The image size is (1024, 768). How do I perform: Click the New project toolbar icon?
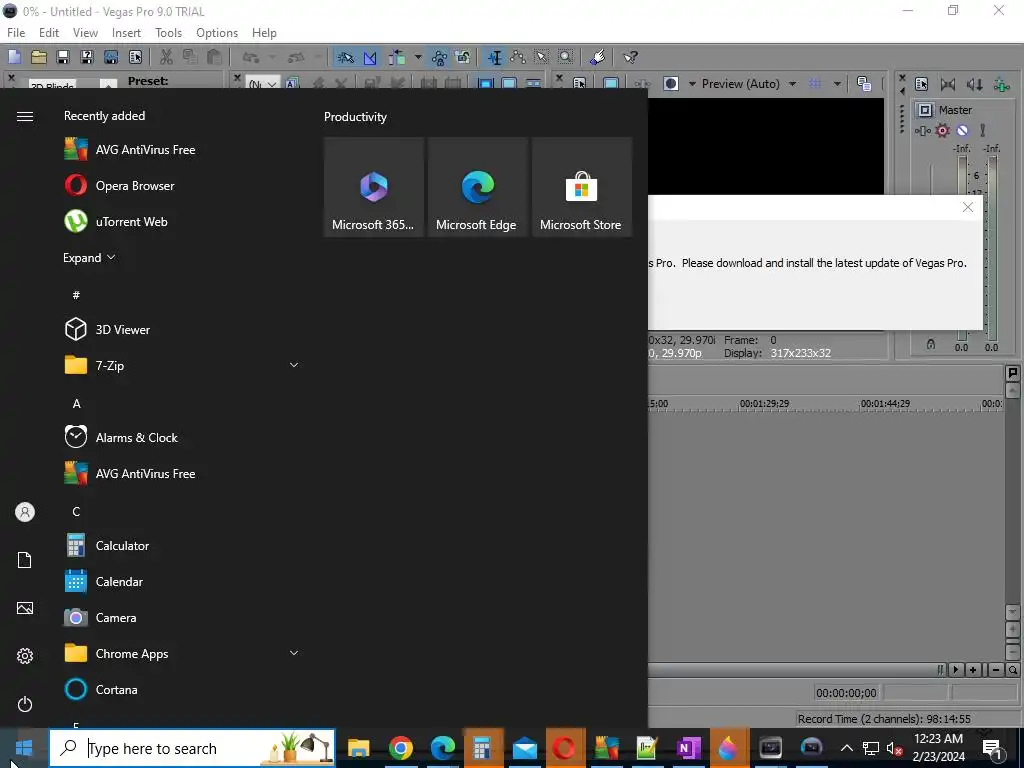coord(14,57)
